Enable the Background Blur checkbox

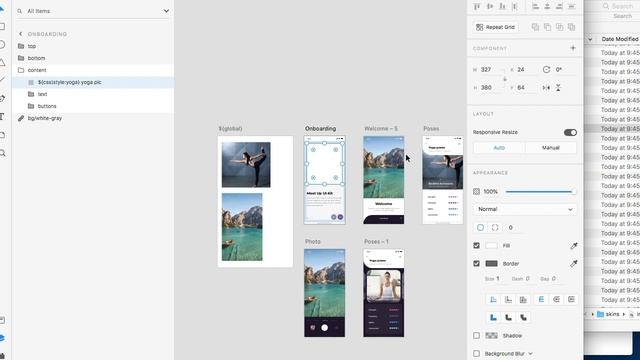click(x=476, y=353)
